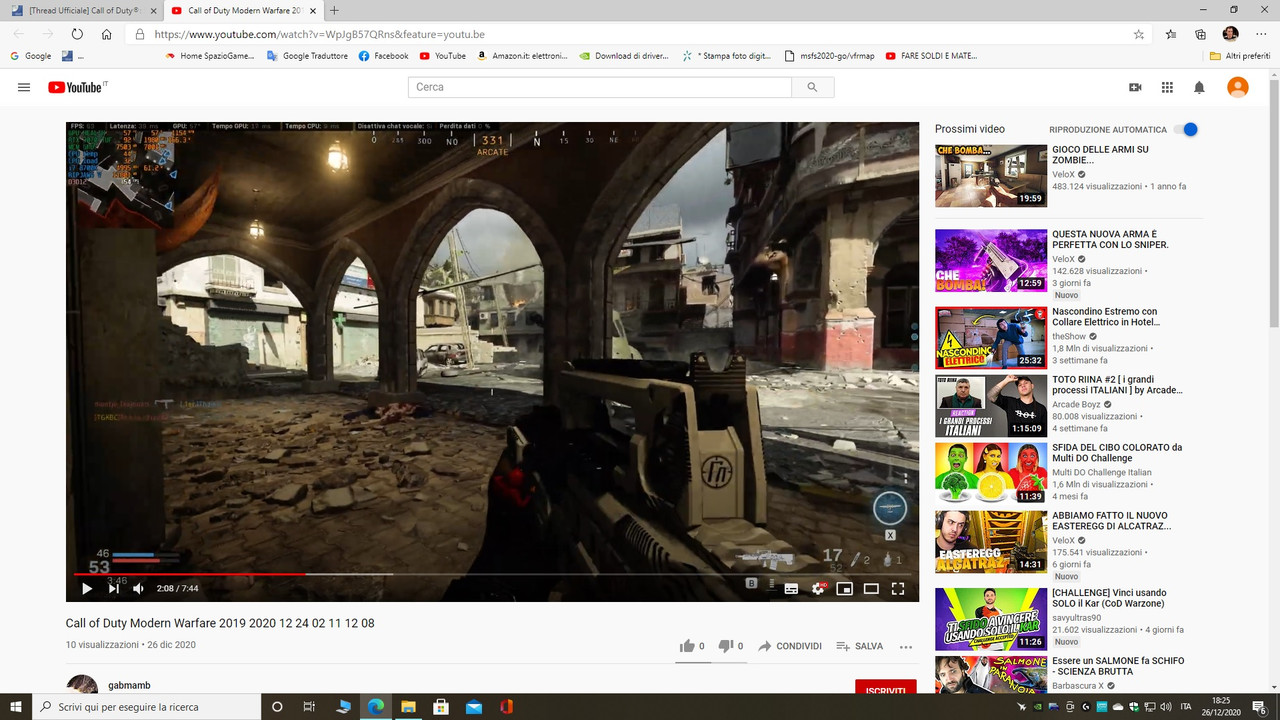
Task: Open the notifications bell
Action: 1199,87
